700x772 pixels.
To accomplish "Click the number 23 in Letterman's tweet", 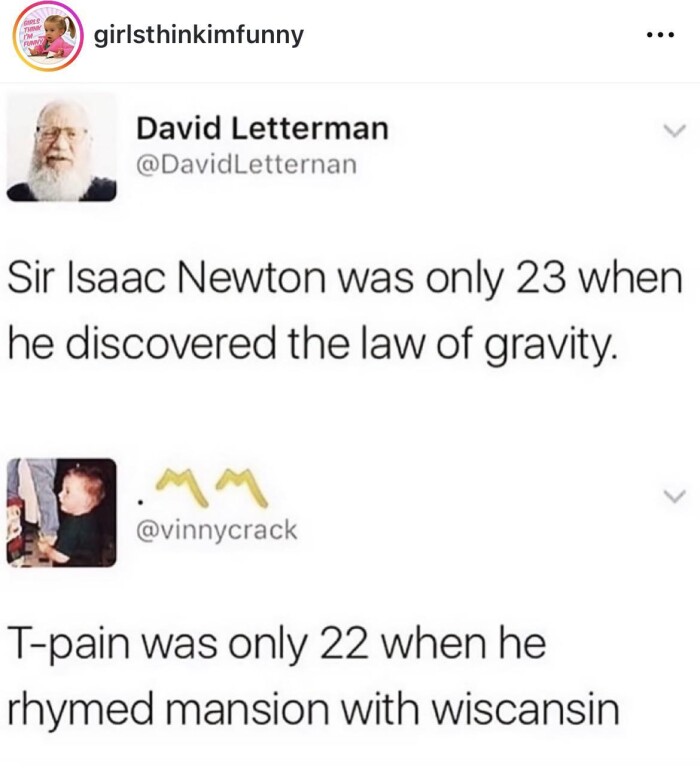I will [540, 278].
